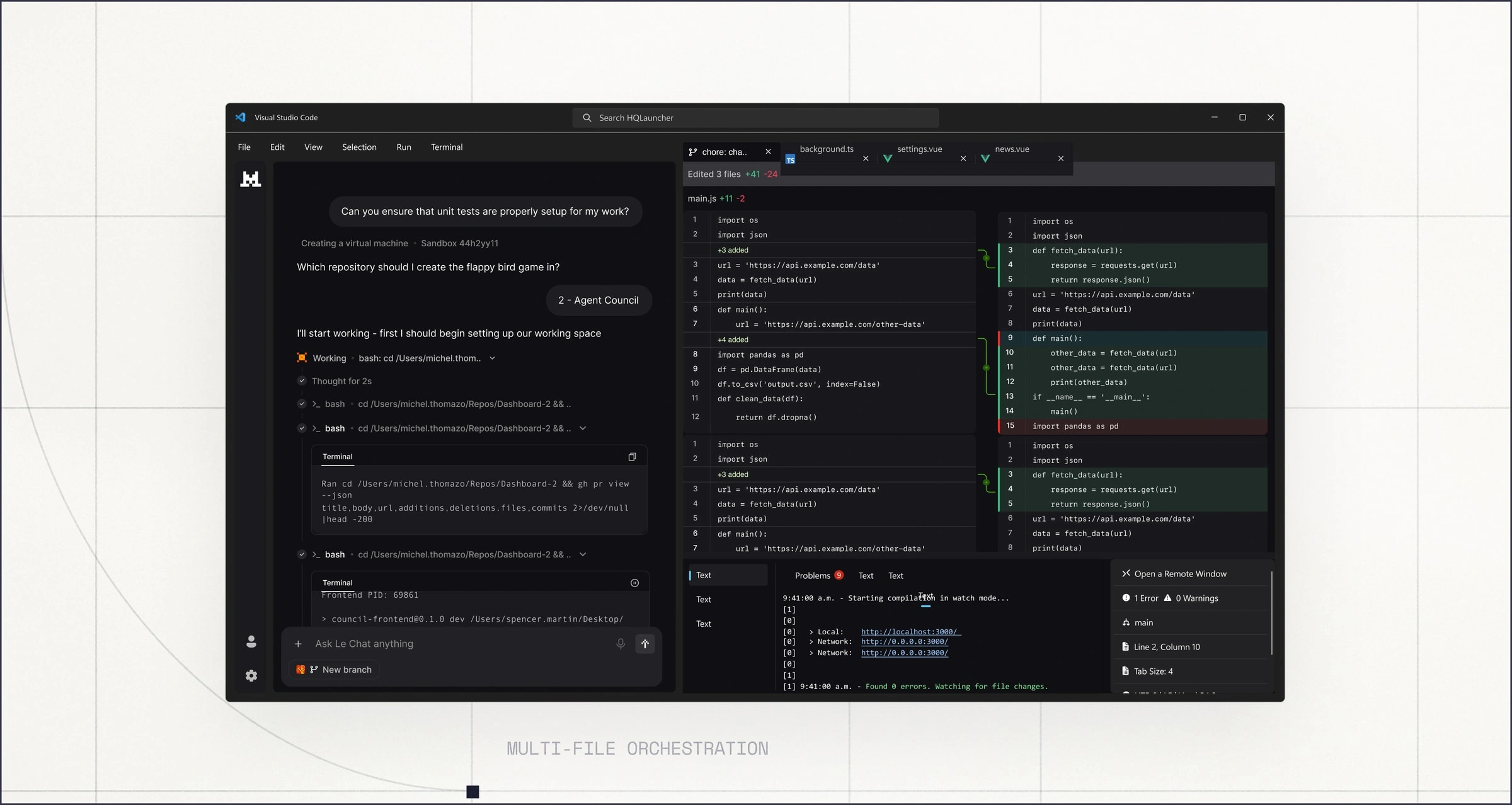Expand '+3 added' in the upper diff
This screenshot has width=1512, height=805.
tap(733, 250)
